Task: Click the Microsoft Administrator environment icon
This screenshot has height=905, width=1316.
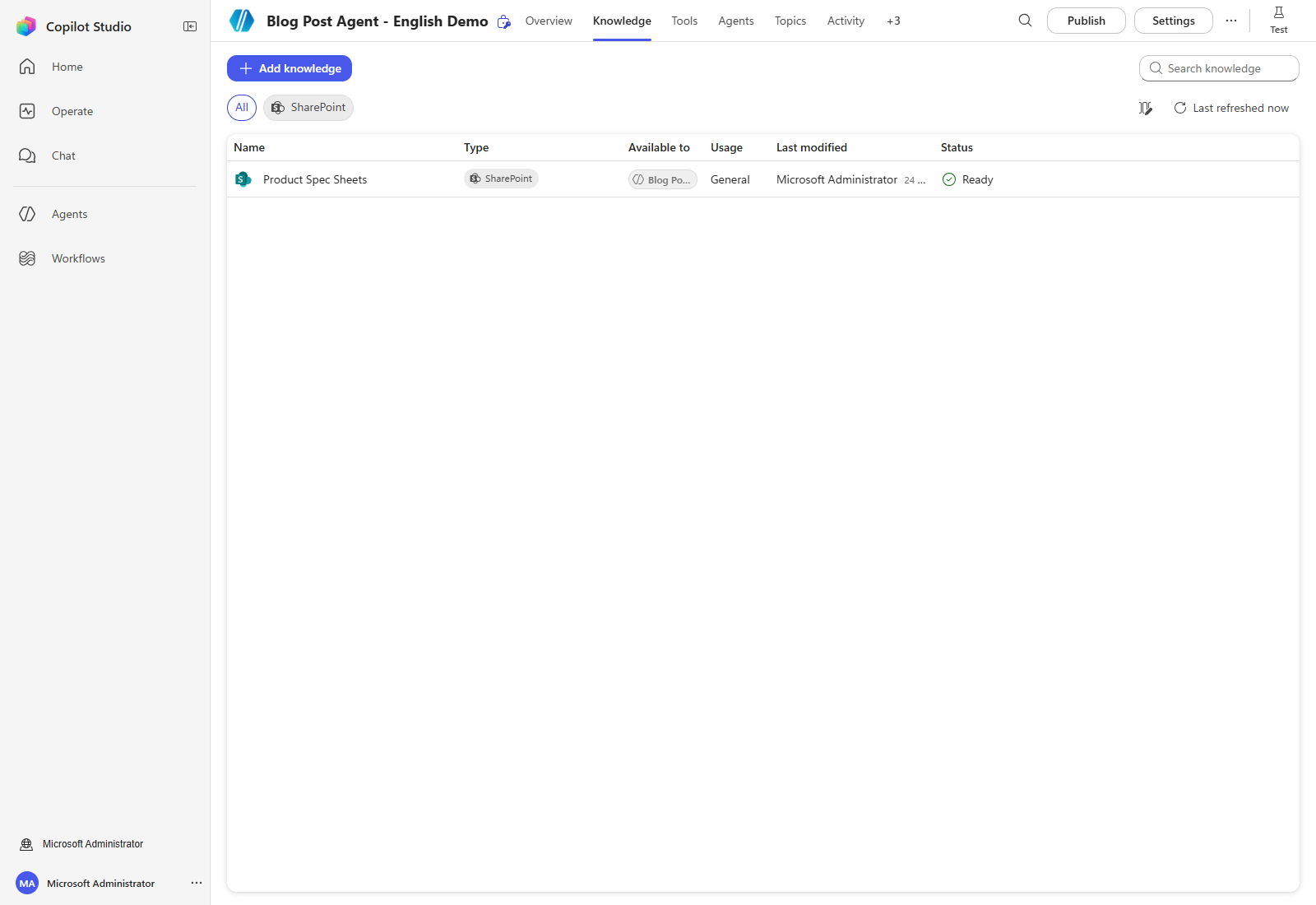Action: pos(26,844)
